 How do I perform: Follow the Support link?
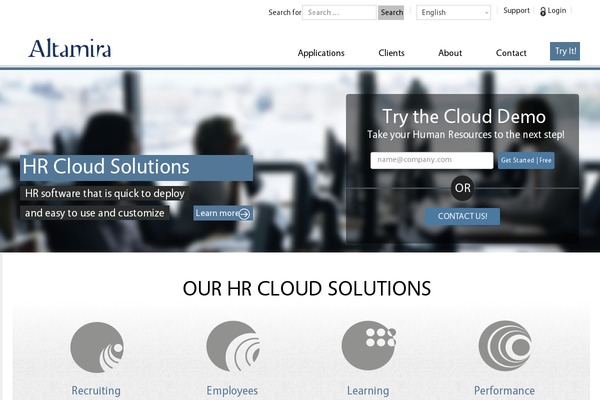pos(516,11)
